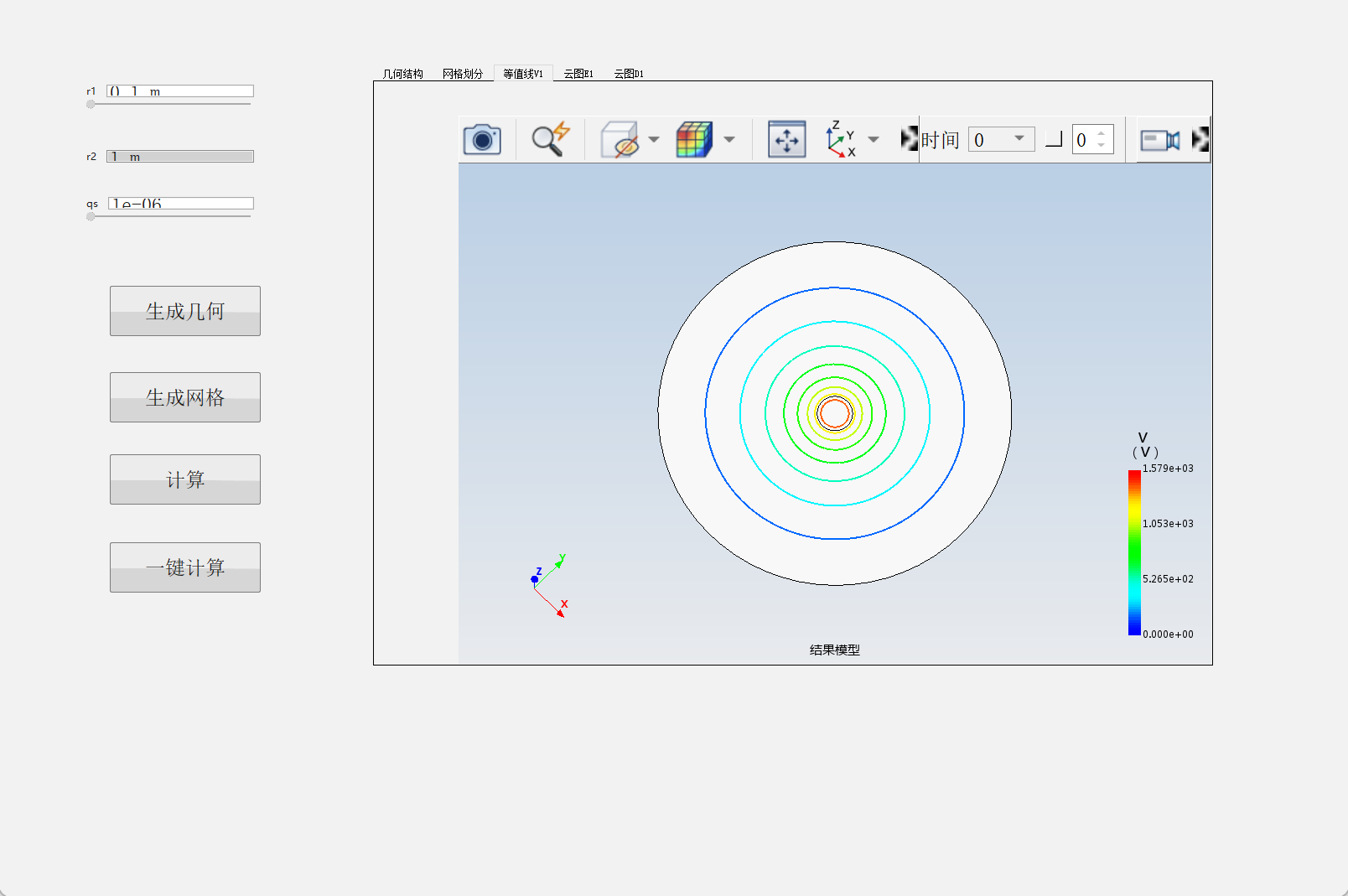Click the qs input field

(180, 203)
